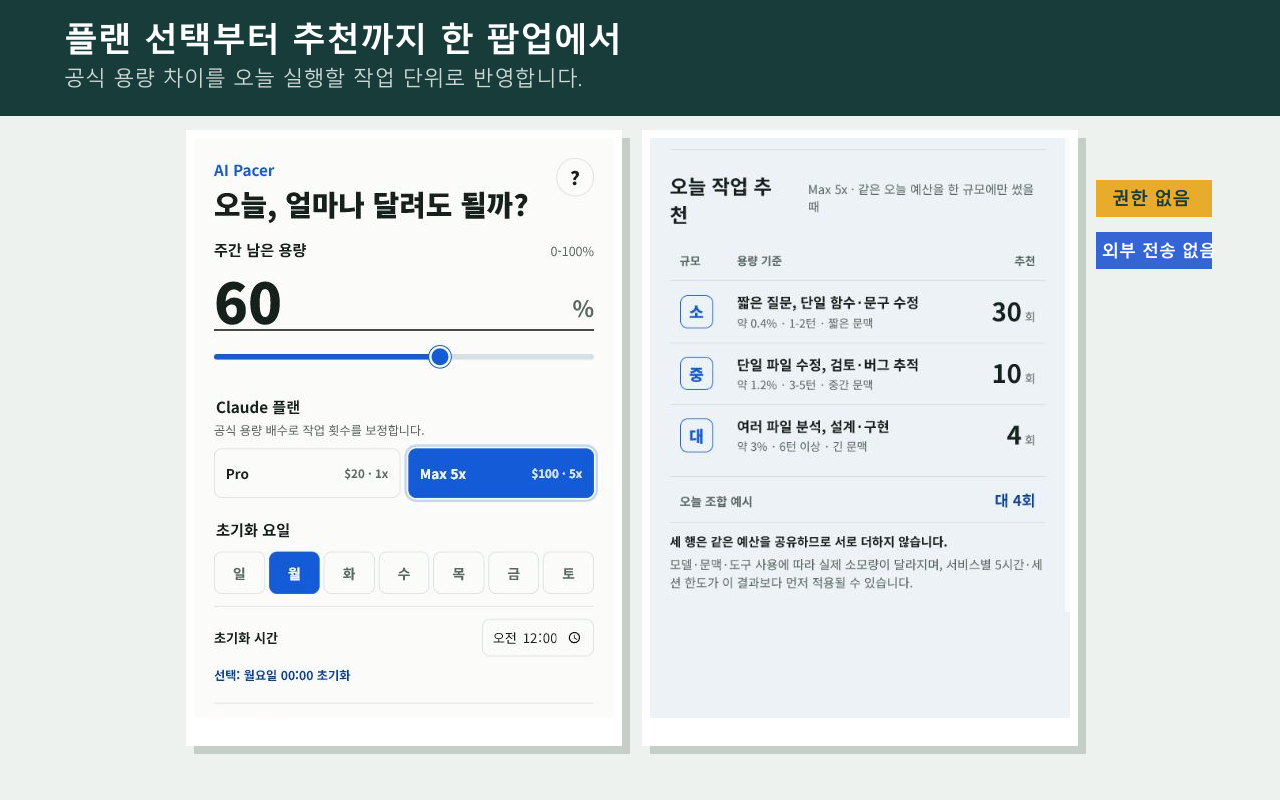The width and height of the screenshot is (1280, 800).
Task: Select the Max 5x $100 plan
Action: coord(501,473)
